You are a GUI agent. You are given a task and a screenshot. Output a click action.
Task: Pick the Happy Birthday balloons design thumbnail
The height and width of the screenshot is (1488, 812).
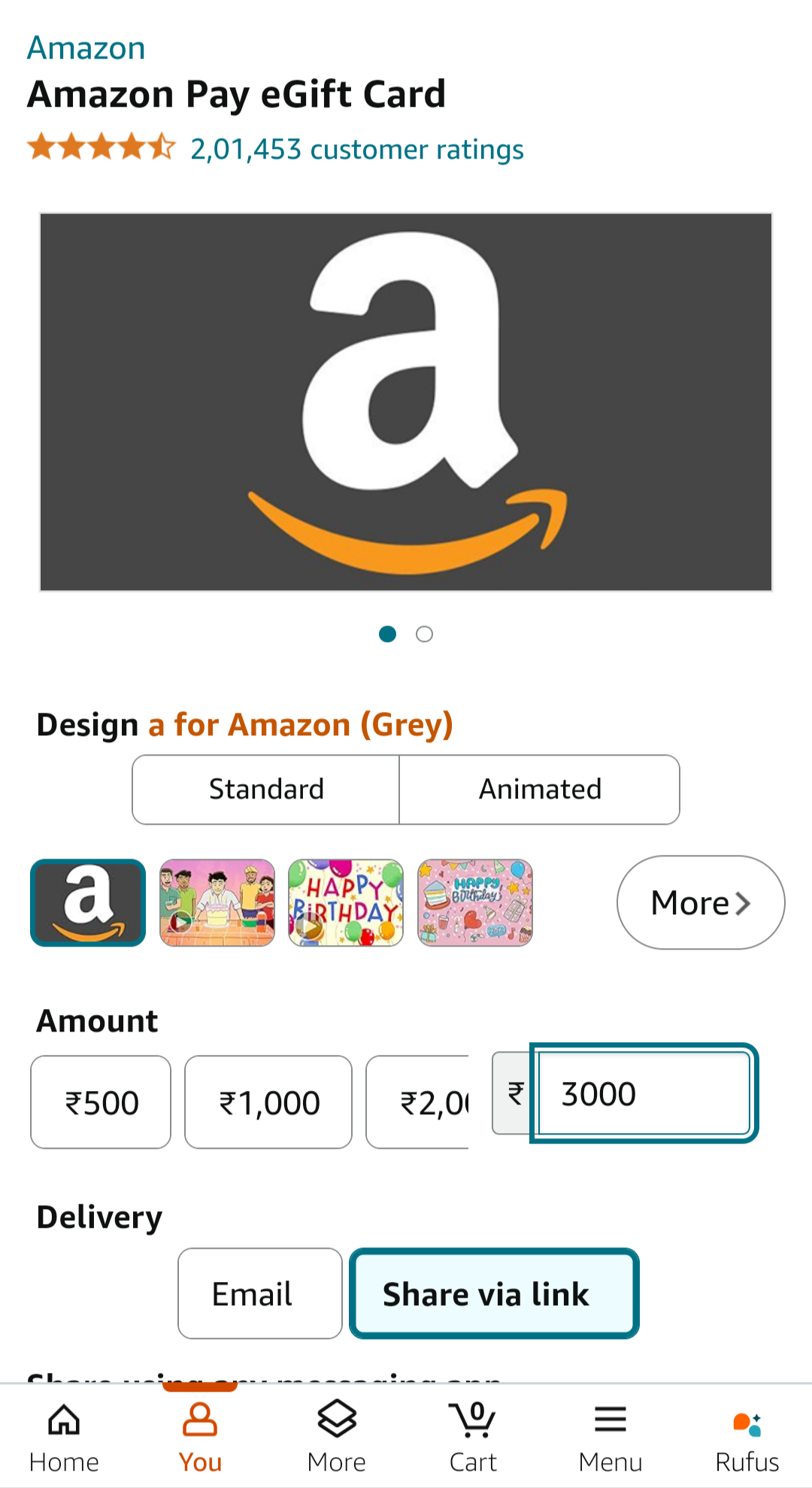(x=346, y=902)
